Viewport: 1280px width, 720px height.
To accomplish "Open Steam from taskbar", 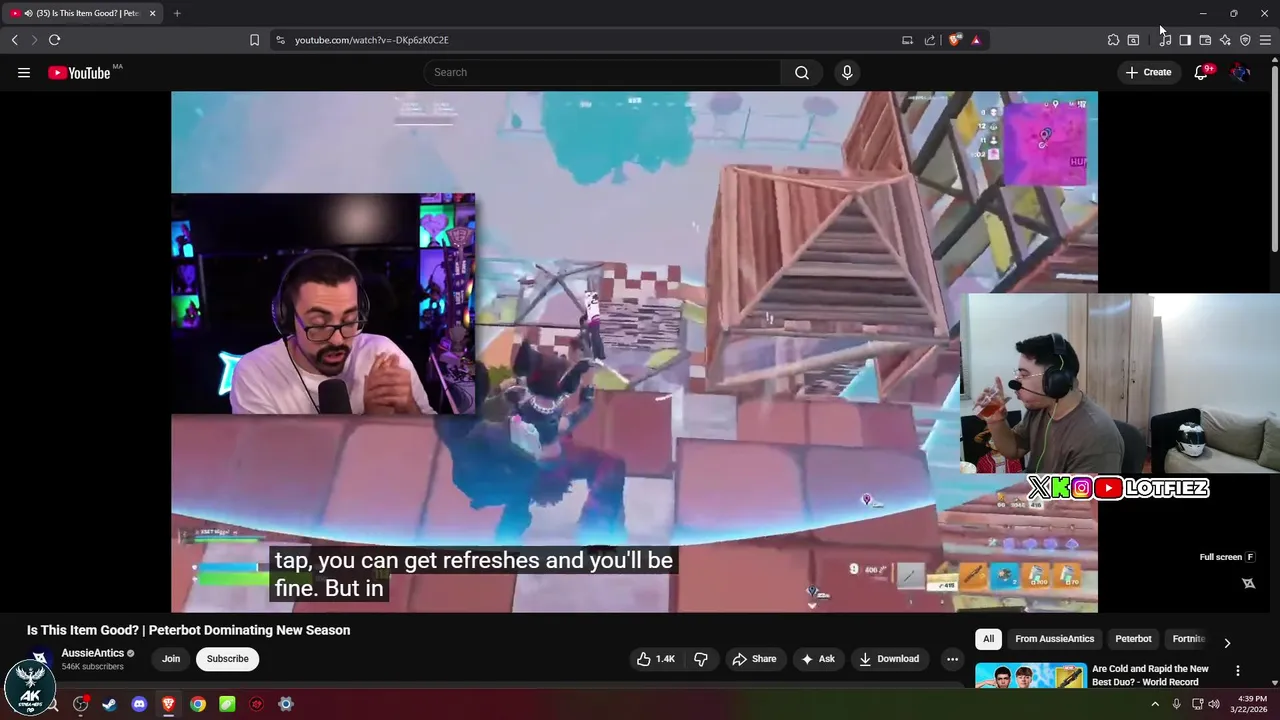I will click(110, 704).
